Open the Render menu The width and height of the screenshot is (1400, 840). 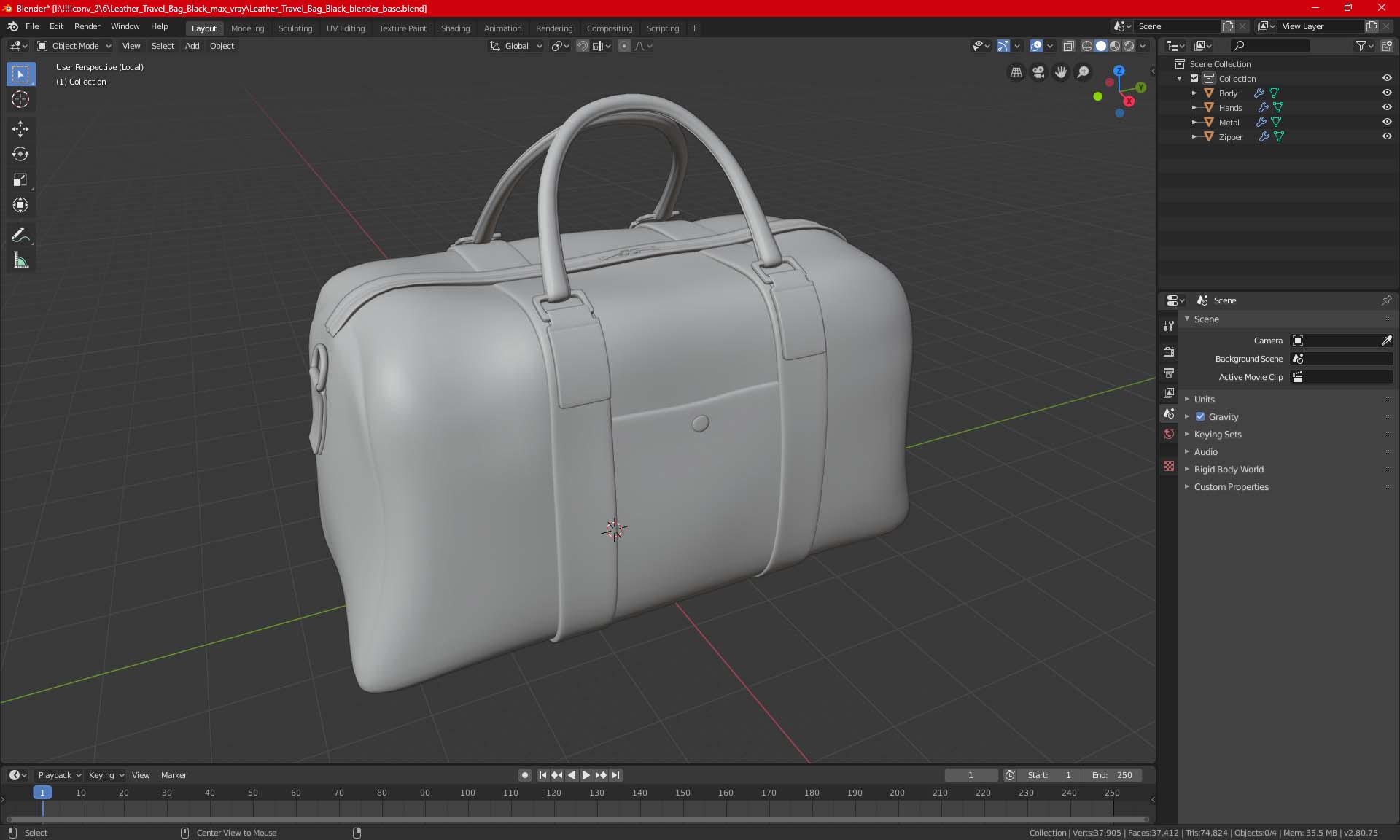[87, 26]
